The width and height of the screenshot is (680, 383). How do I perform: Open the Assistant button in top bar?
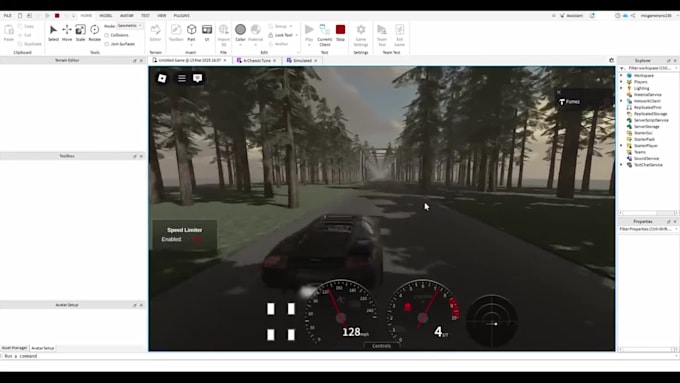[572, 16]
